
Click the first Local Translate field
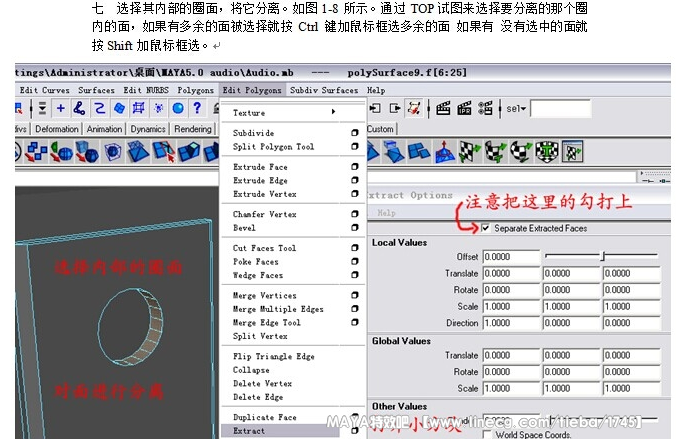[511, 273]
